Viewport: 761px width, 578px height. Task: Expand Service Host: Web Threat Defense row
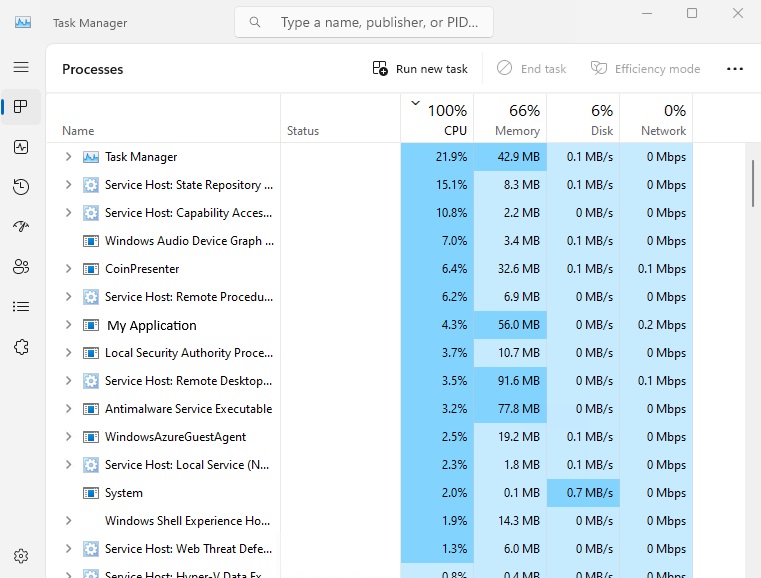tap(68, 549)
